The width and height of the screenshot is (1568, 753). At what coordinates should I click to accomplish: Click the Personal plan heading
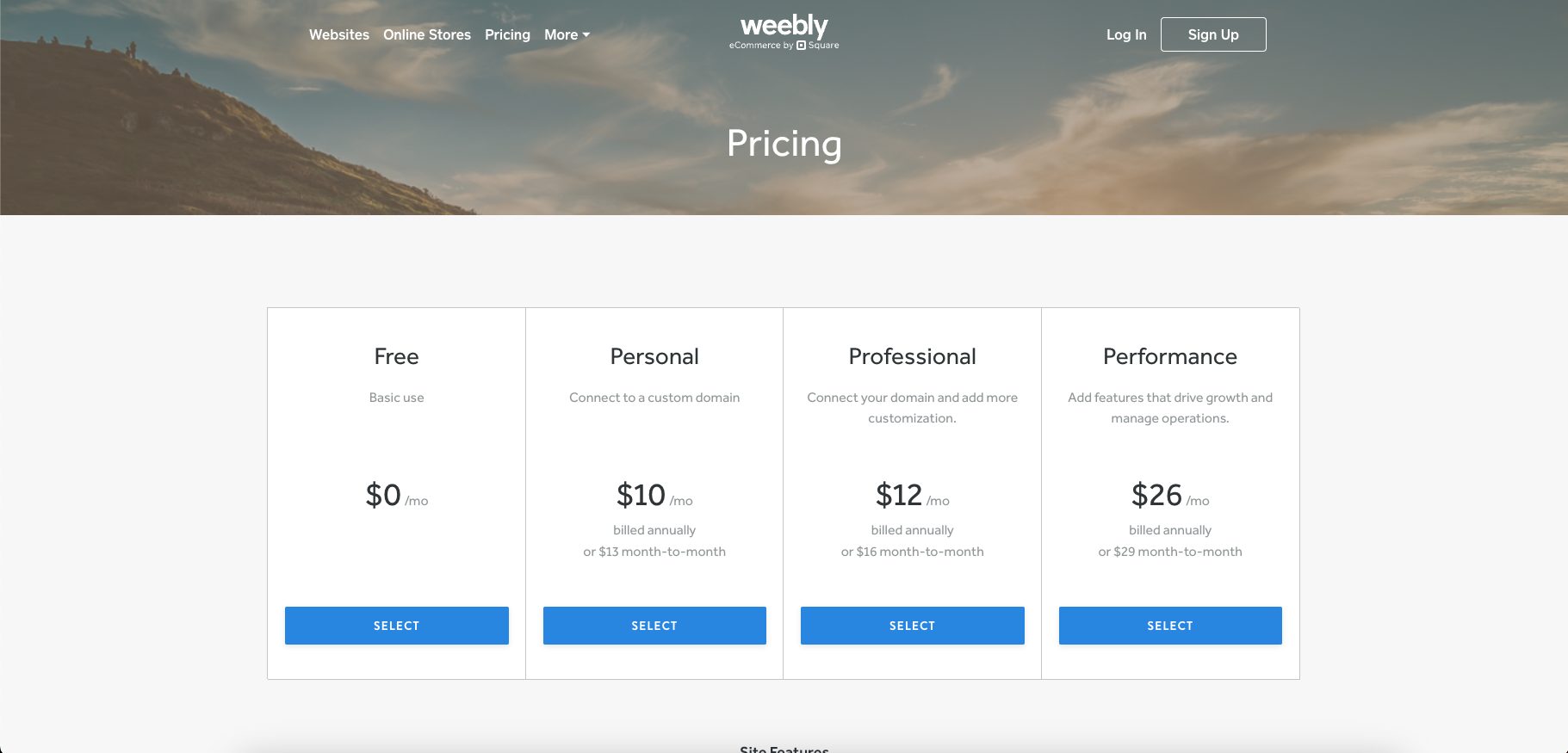(654, 355)
